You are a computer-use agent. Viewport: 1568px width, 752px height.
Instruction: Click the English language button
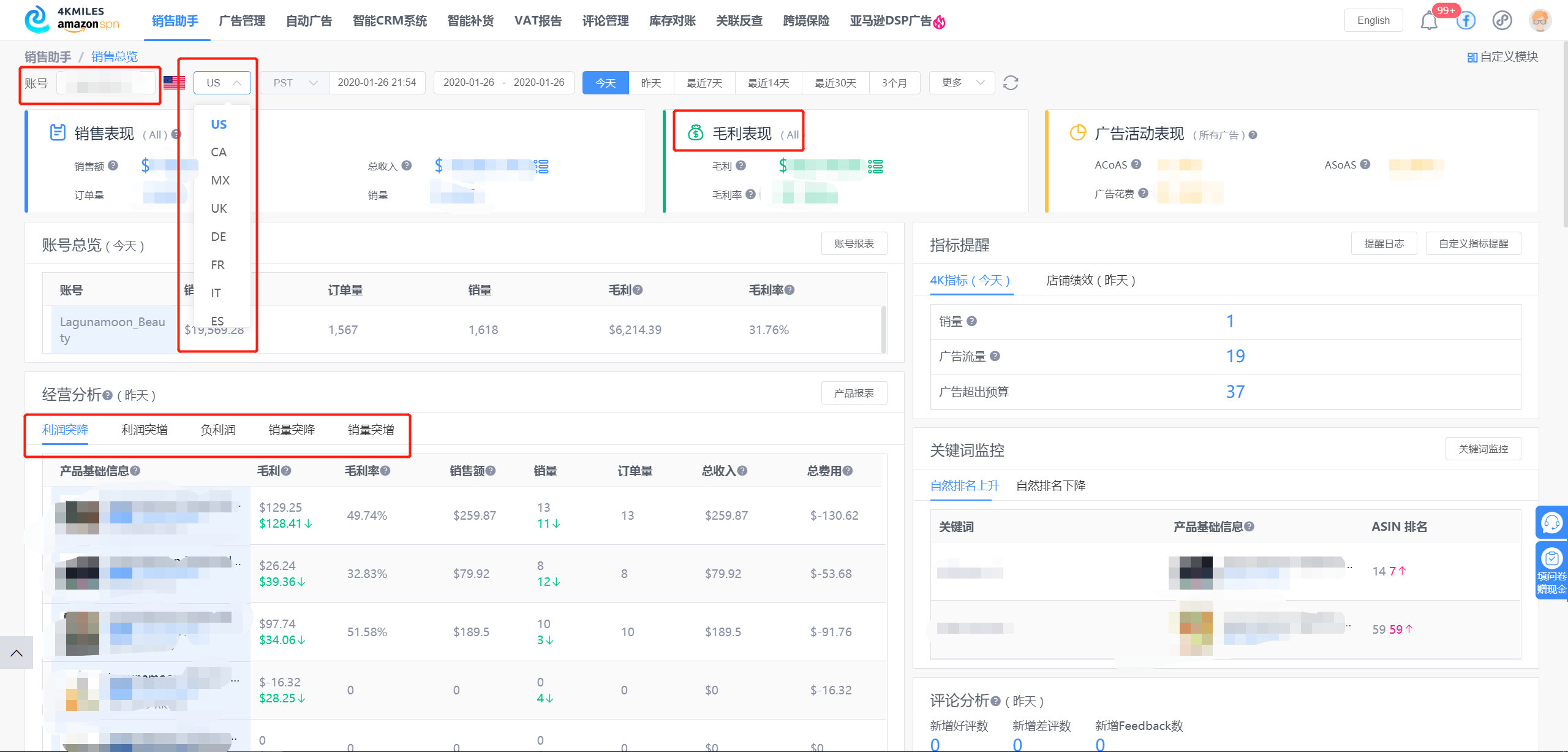click(x=1373, y=20)
